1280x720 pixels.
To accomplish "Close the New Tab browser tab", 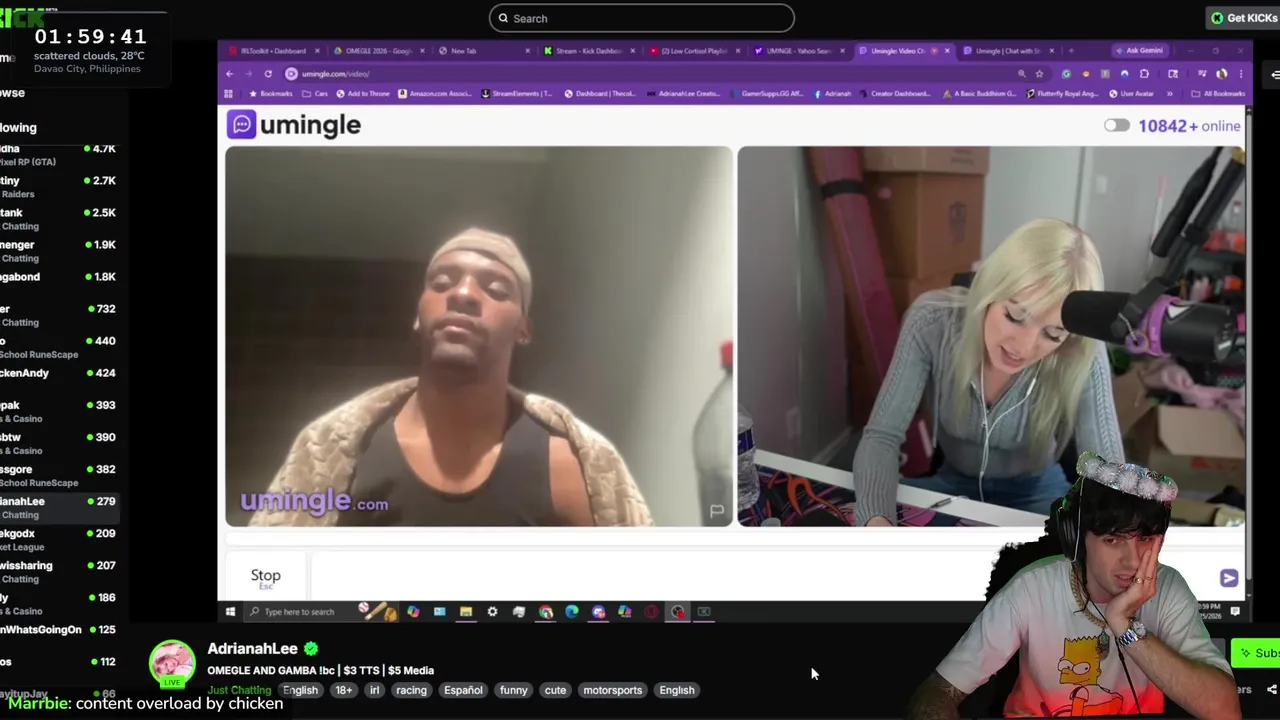I will pos(527,51).
